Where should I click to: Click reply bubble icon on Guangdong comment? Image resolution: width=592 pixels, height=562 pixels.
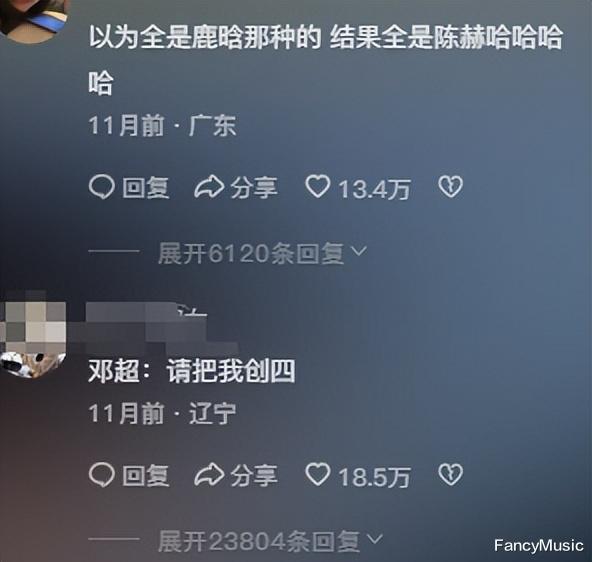click(102, 187)
